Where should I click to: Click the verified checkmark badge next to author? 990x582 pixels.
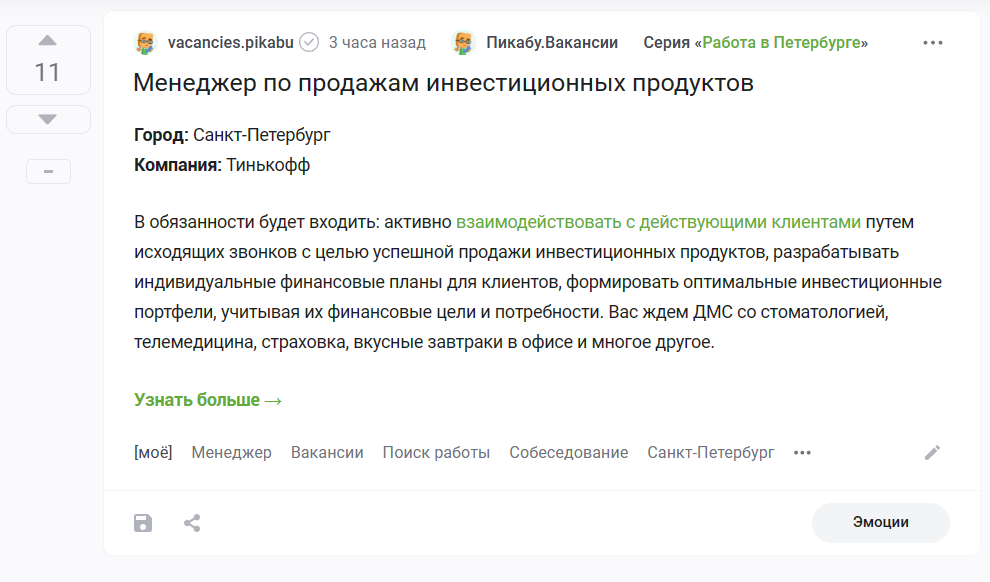(309, 42)
